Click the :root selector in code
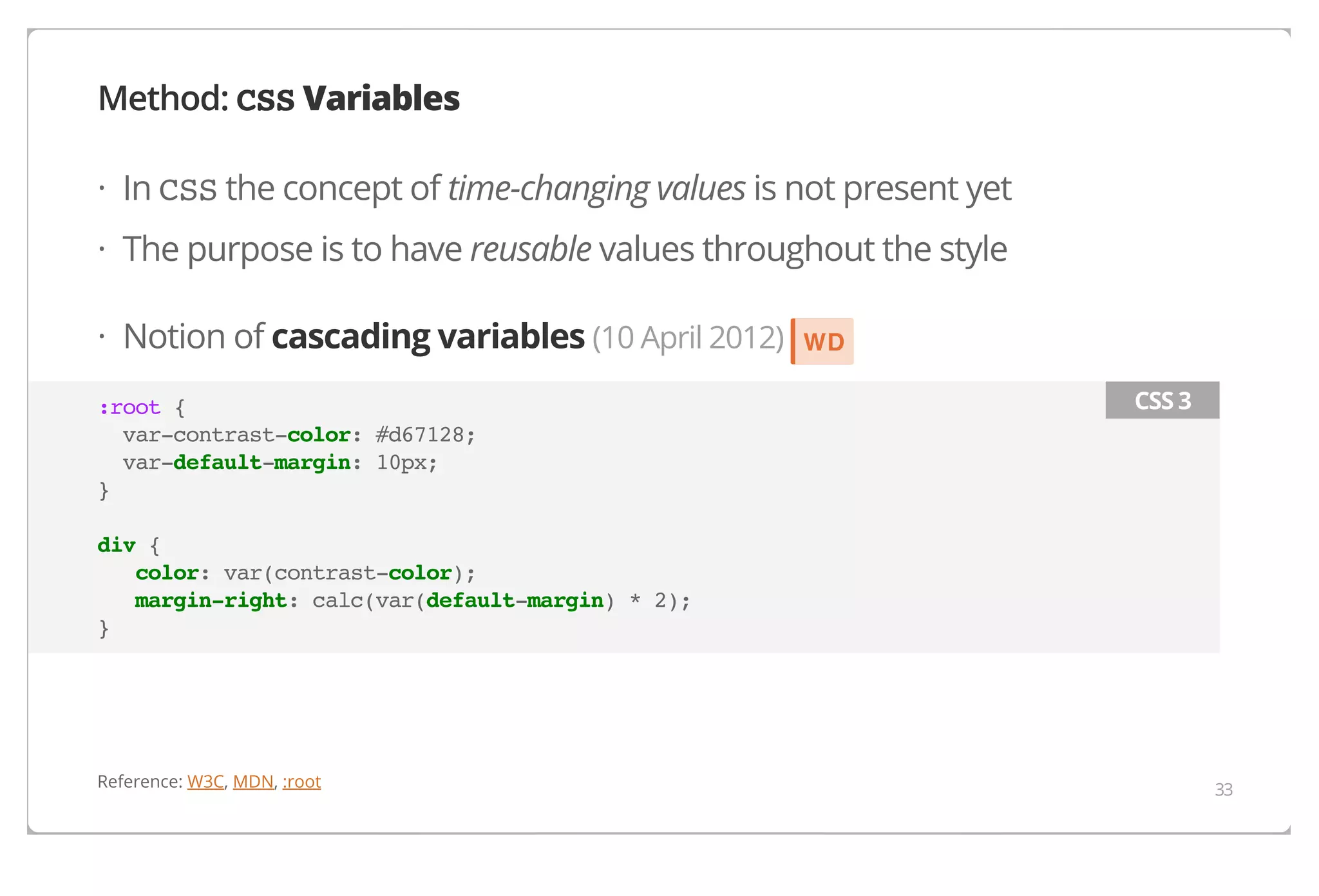The image size is (1319, 896). point(129,408)
